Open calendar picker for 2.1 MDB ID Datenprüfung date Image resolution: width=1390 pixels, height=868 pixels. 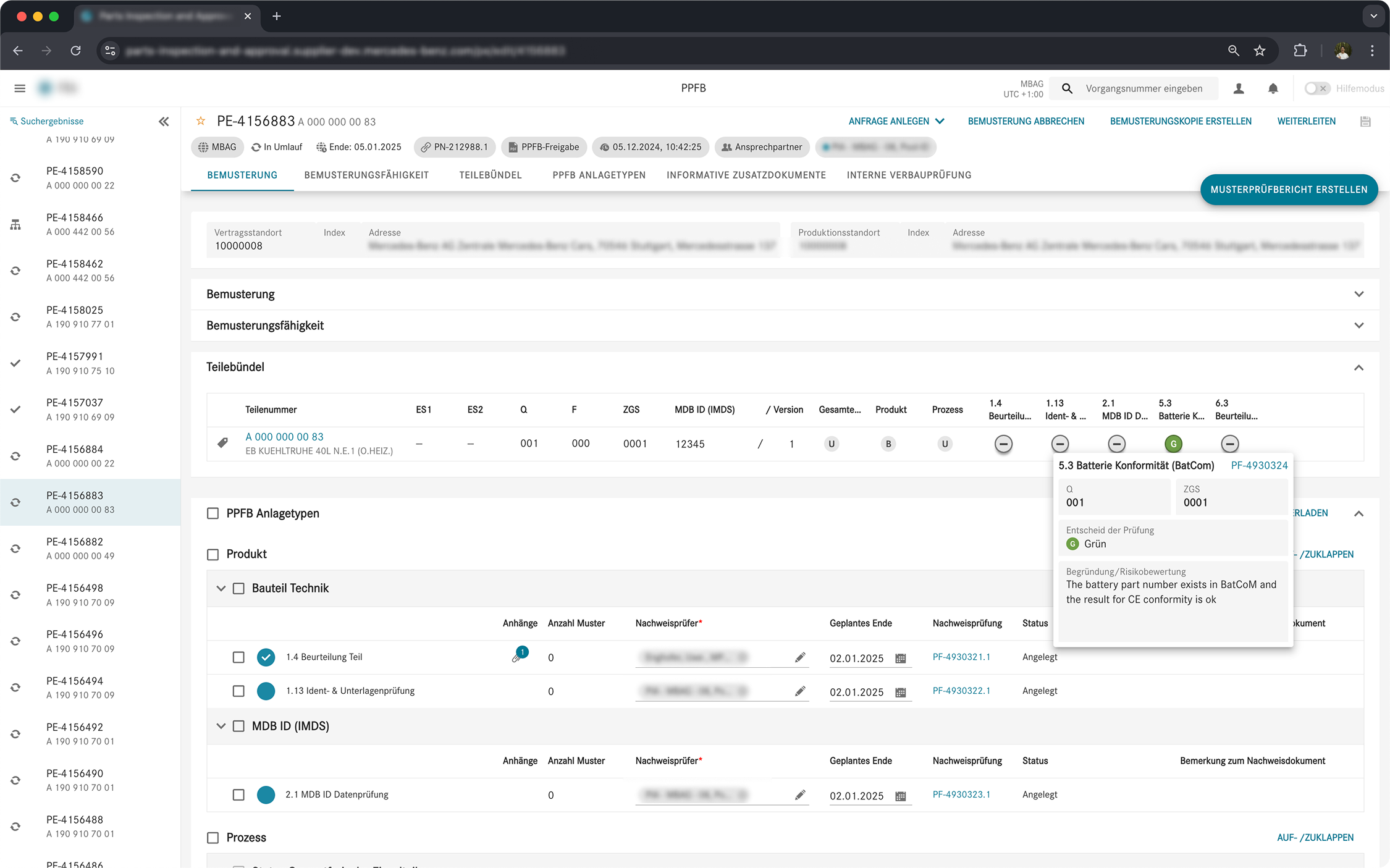[x=901, y=796]
